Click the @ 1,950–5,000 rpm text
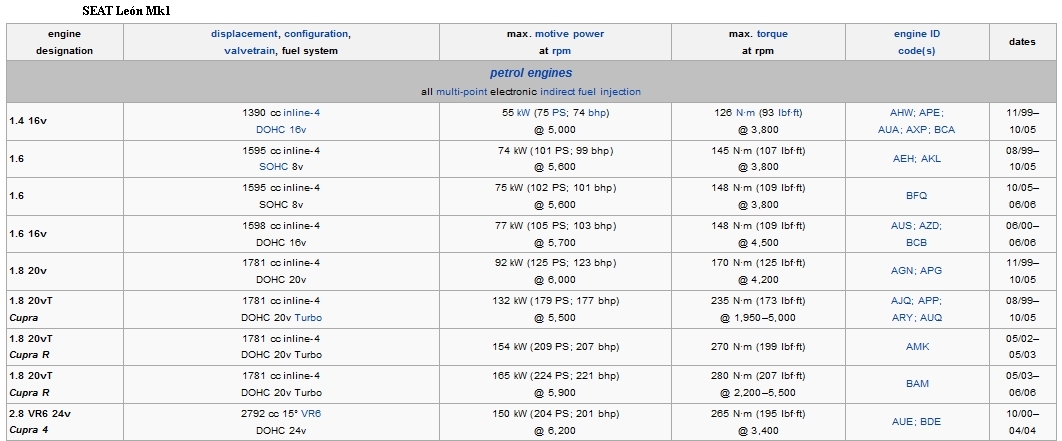The image size is (1062, 441). pyautogui.click(x=759, y=318)
